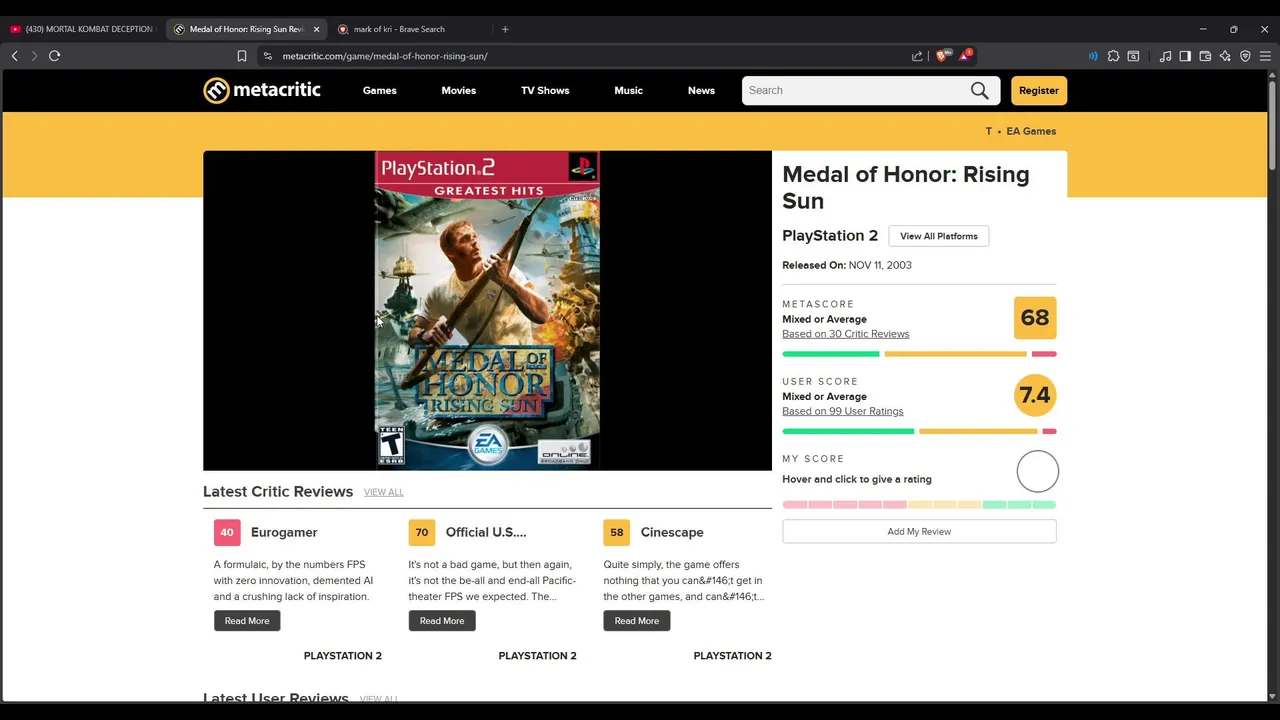Click the release date NOV 11, 2003

[880, 265]
